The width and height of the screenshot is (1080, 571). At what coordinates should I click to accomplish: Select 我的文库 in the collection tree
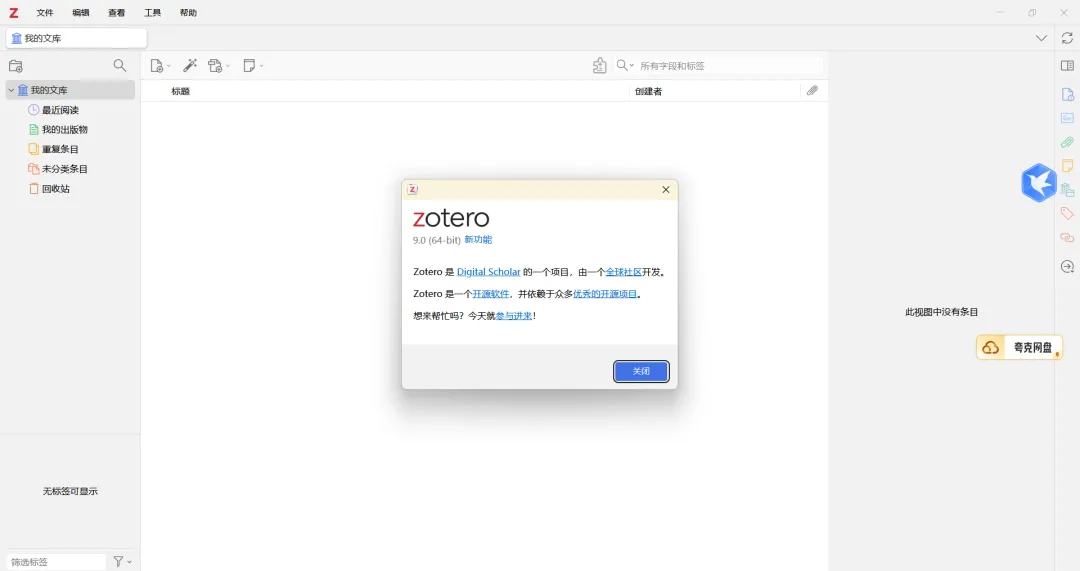[70, 90]
